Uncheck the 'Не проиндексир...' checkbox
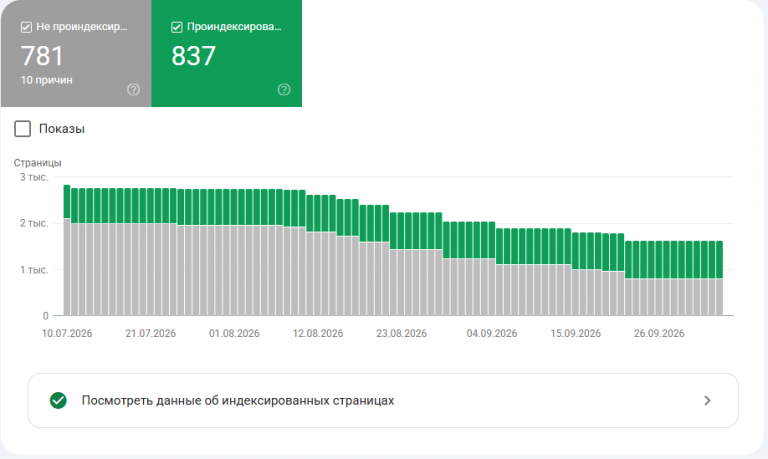Screen dimensions: 768x459 pos(26,27)
